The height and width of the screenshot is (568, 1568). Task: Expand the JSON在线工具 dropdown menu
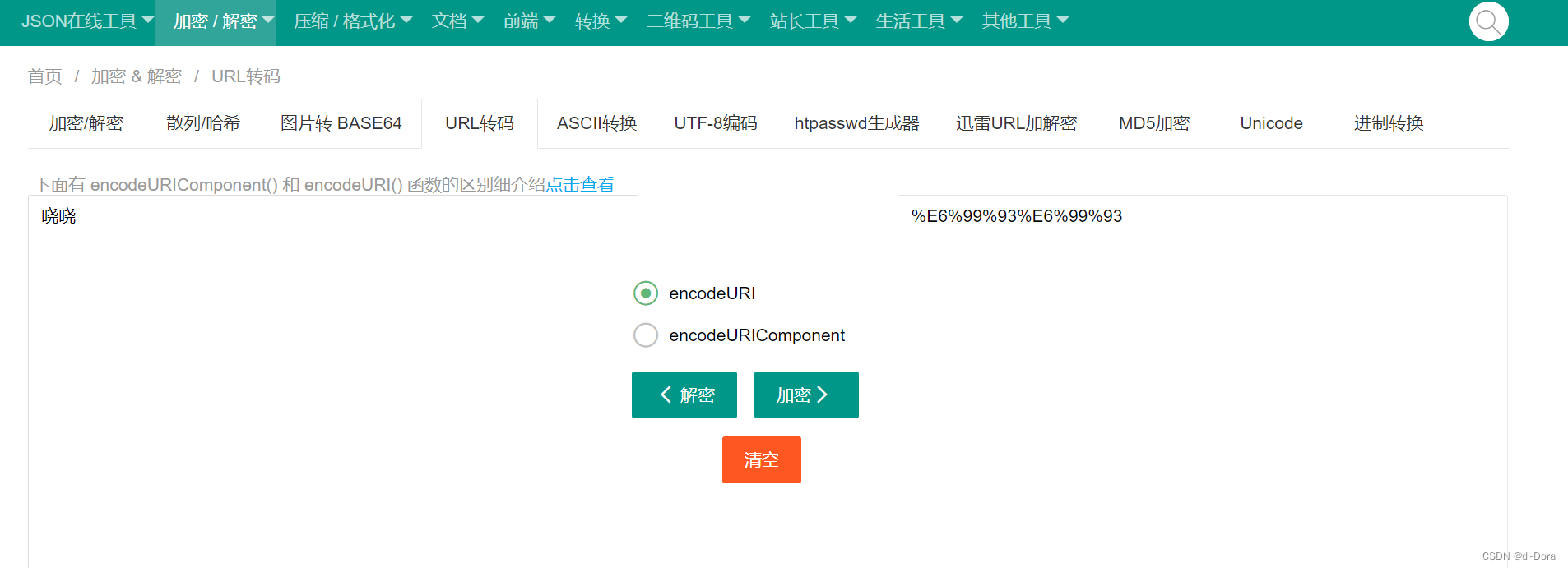(x=87, y=21)
